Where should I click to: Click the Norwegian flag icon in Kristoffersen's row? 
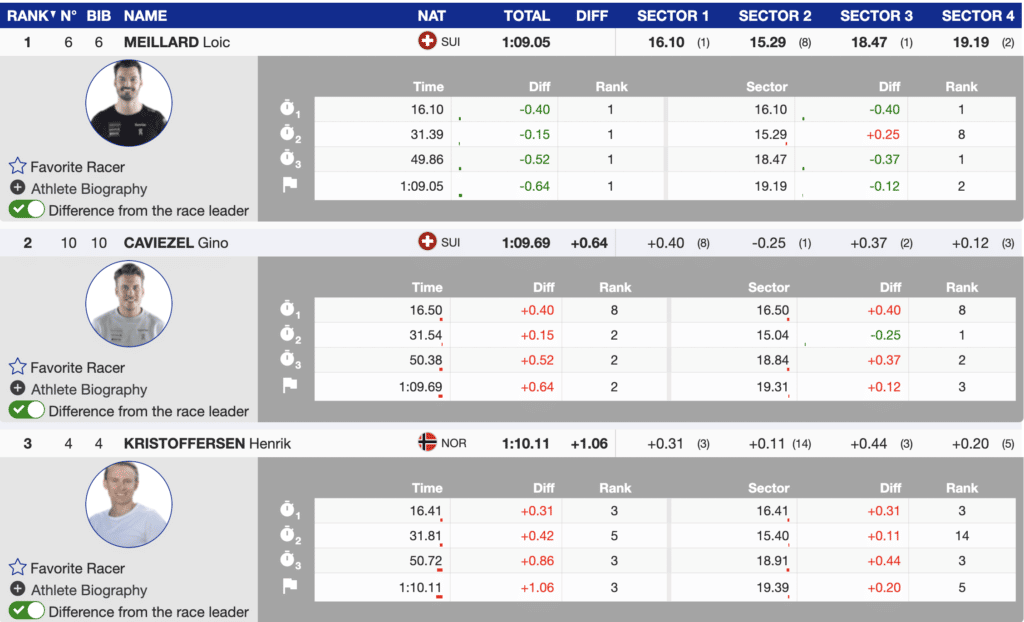tap(427, 443)
